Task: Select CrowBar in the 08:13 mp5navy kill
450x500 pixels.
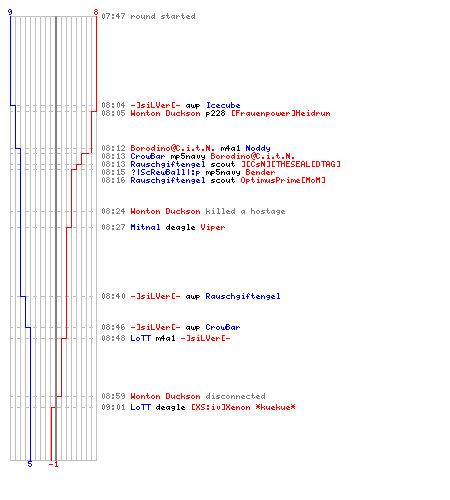Action: click(148, 156)
